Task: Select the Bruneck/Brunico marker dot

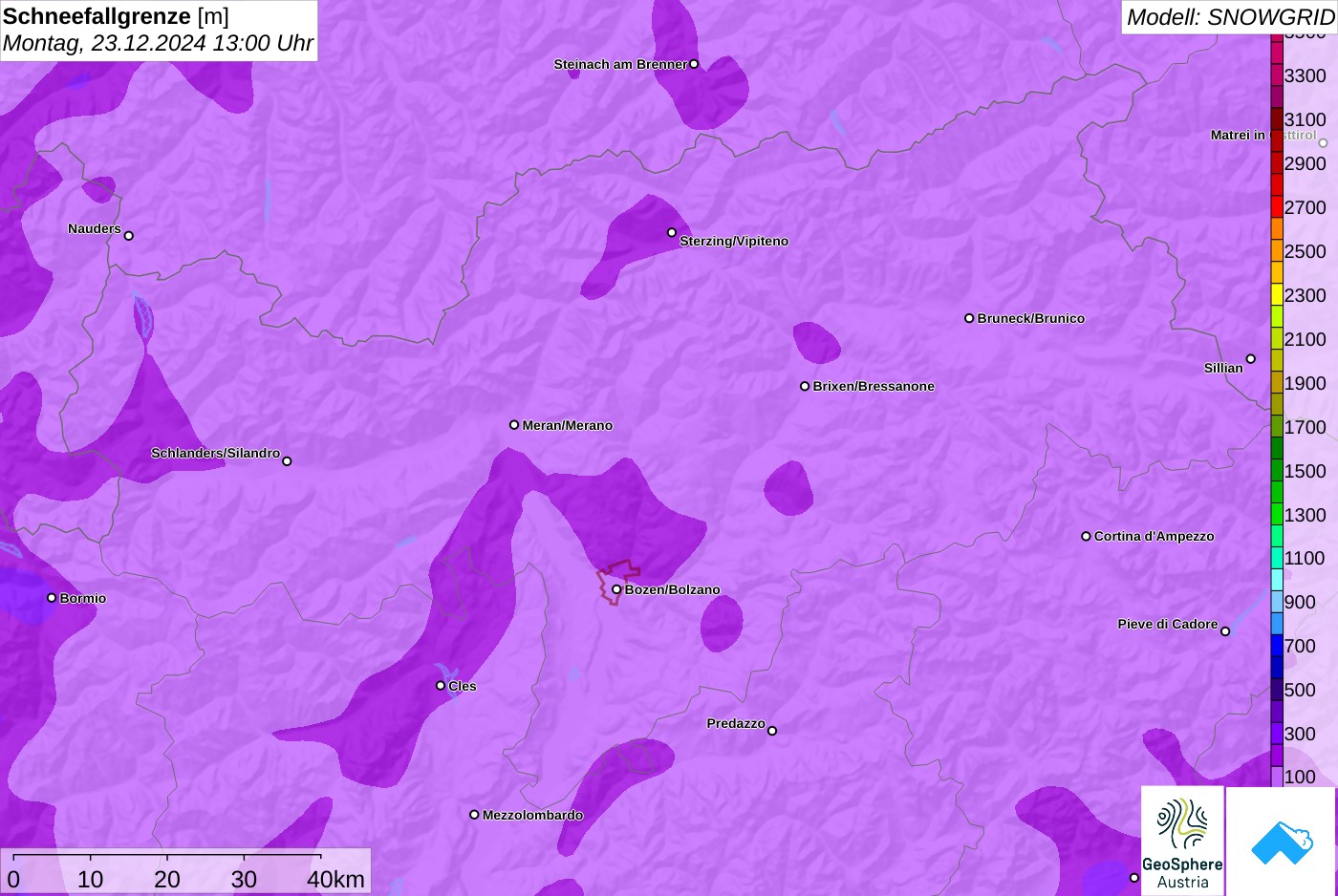Action: 969,318
